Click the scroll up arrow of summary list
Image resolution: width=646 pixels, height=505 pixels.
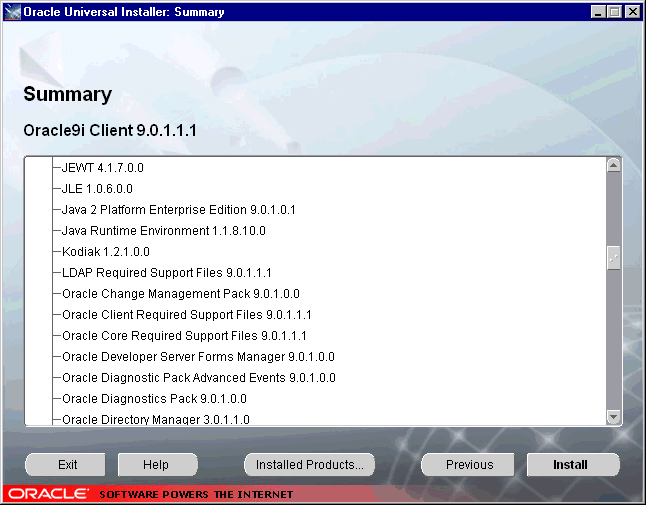(x=613, y=165)
